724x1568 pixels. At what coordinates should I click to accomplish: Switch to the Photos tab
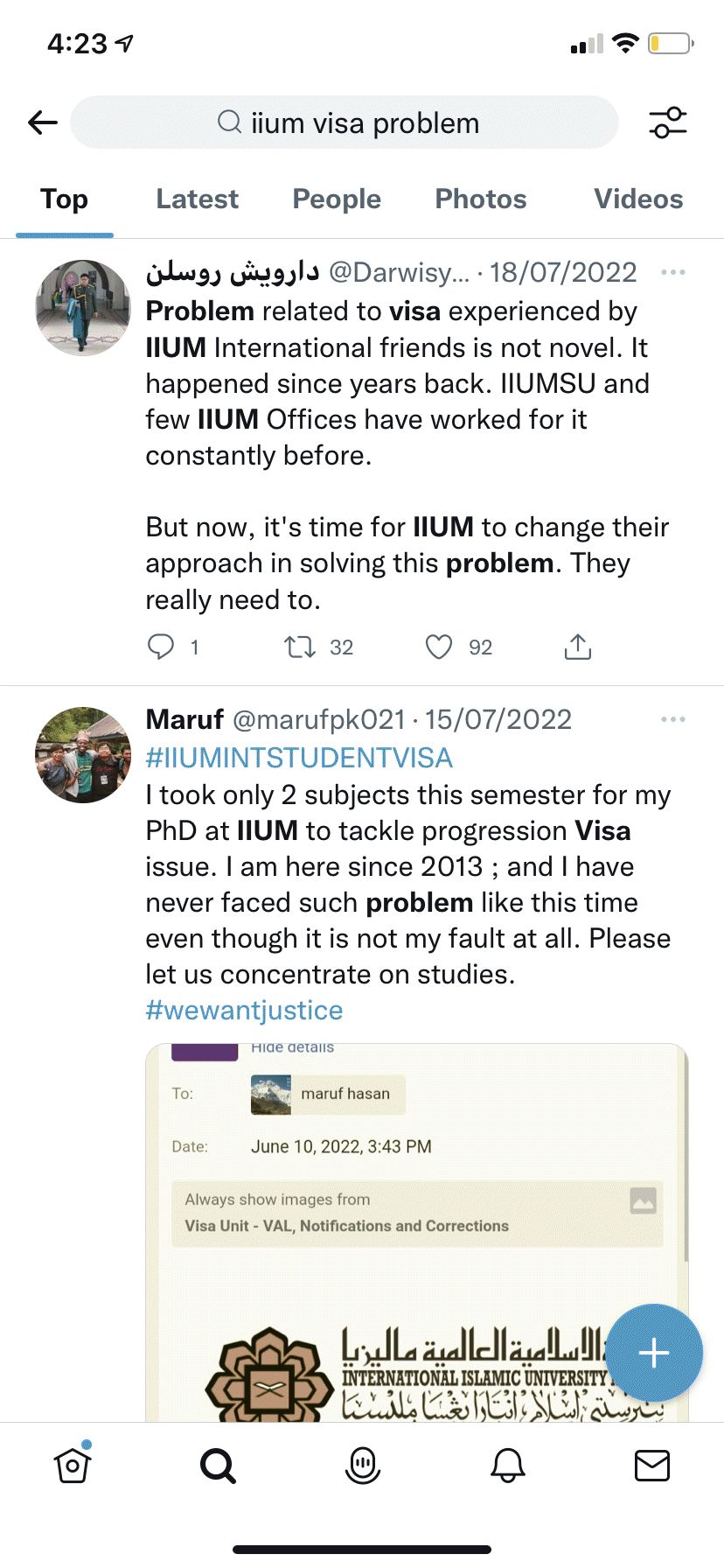[481, 199]
